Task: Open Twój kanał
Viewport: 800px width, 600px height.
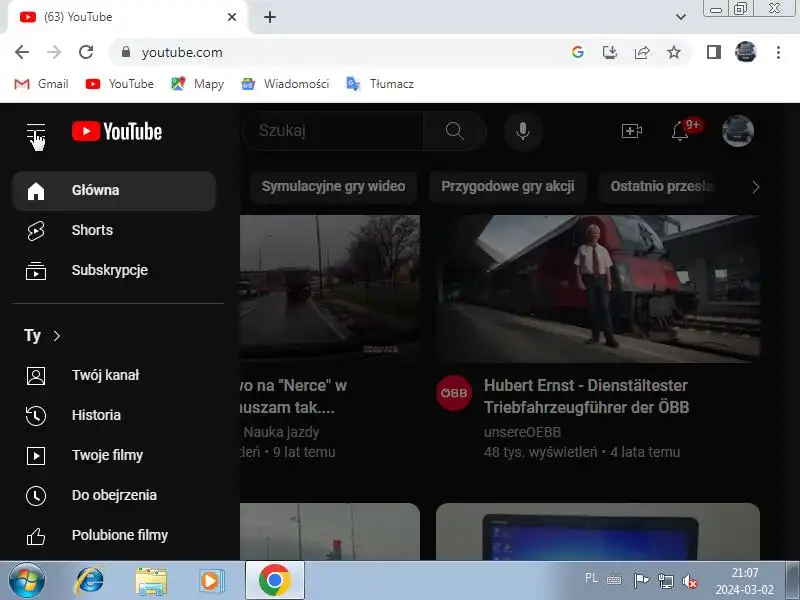Action: [114, 376]
